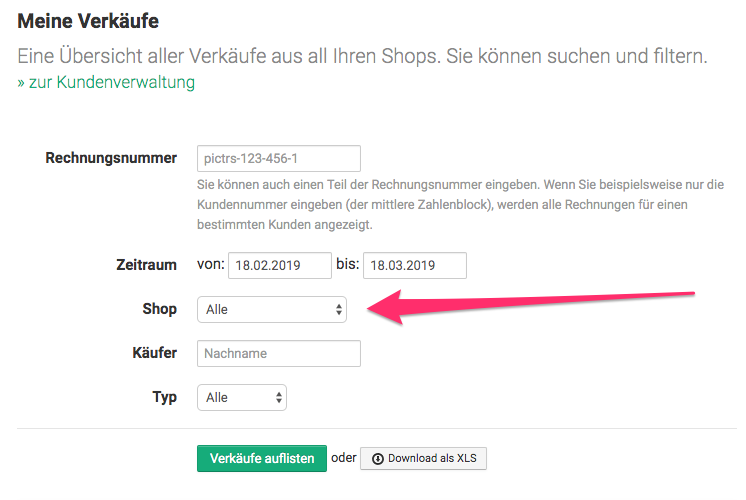The height and width of the screenshot is (500, 746).
Task: Click the 'bis' end date field
Action: click(414, 265)
